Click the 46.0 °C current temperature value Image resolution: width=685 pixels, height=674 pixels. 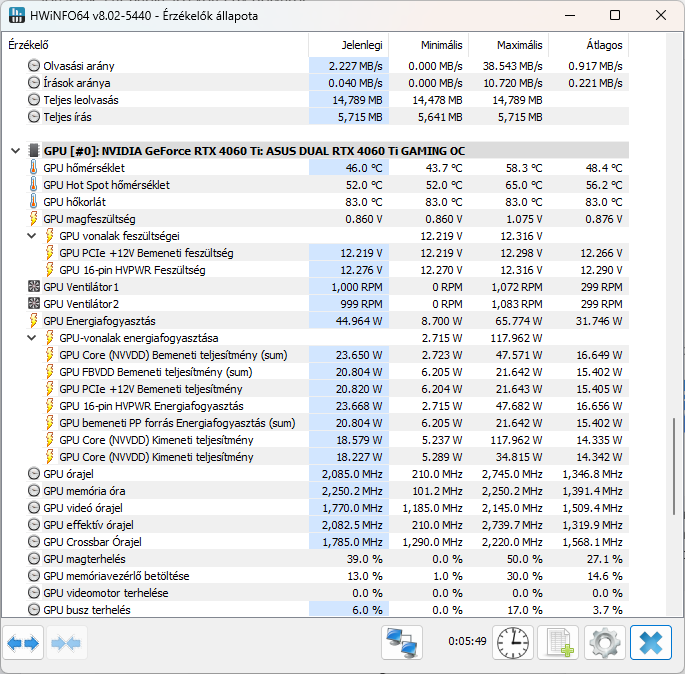(x=364, y=168)
